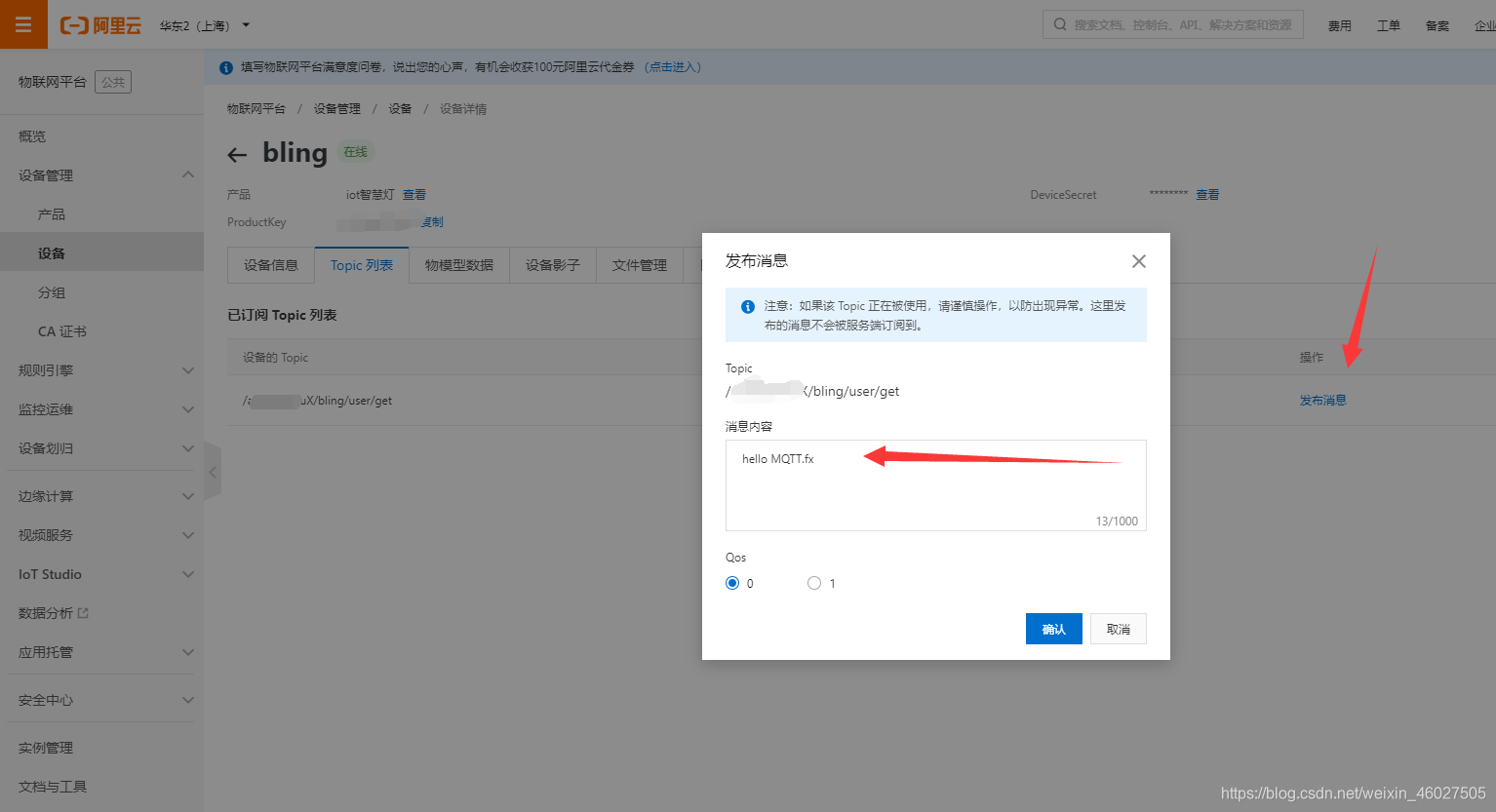
Task: Switch to 设备影子 tab
Action: [553, 265]
